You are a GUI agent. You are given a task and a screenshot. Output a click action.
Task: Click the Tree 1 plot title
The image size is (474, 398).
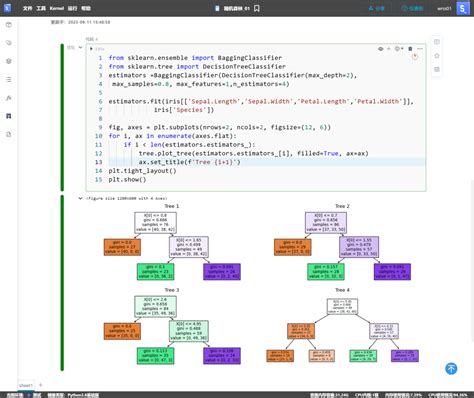[x=172, y=206]
